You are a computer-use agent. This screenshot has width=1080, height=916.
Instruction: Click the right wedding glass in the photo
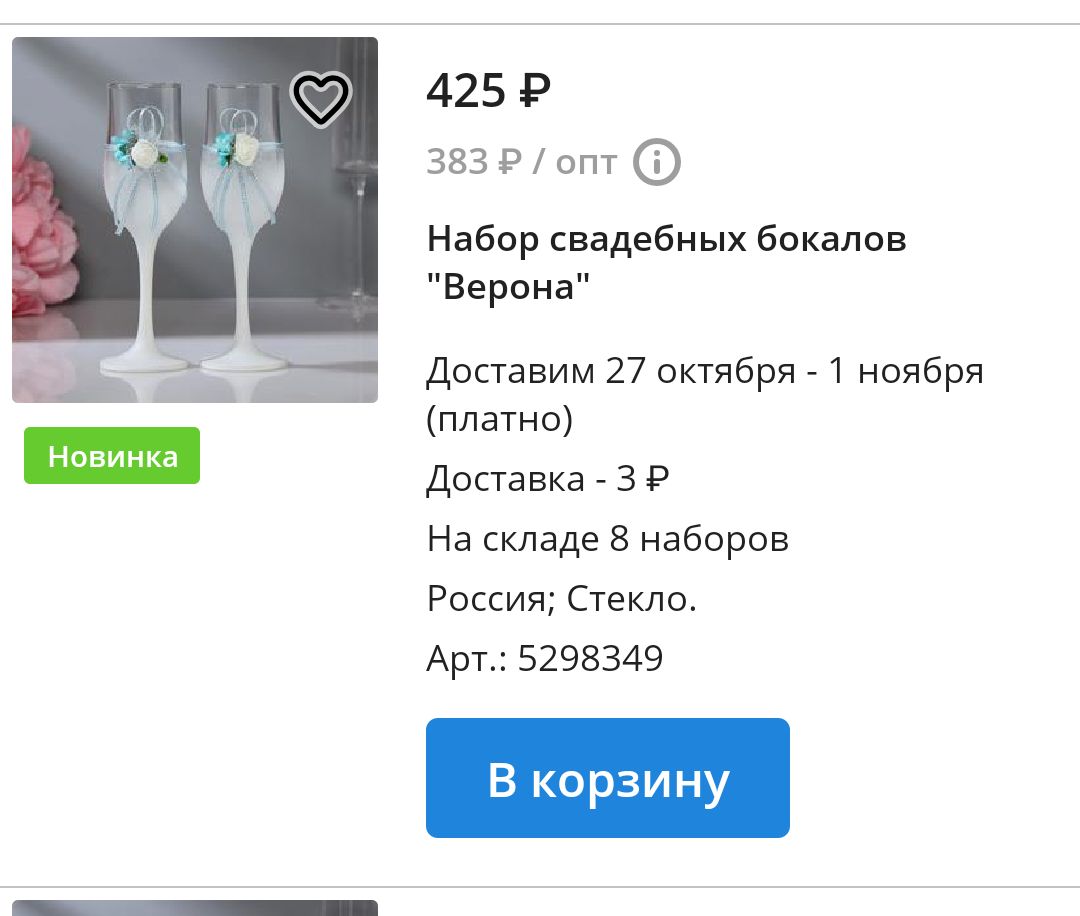[x=244, y=227]
